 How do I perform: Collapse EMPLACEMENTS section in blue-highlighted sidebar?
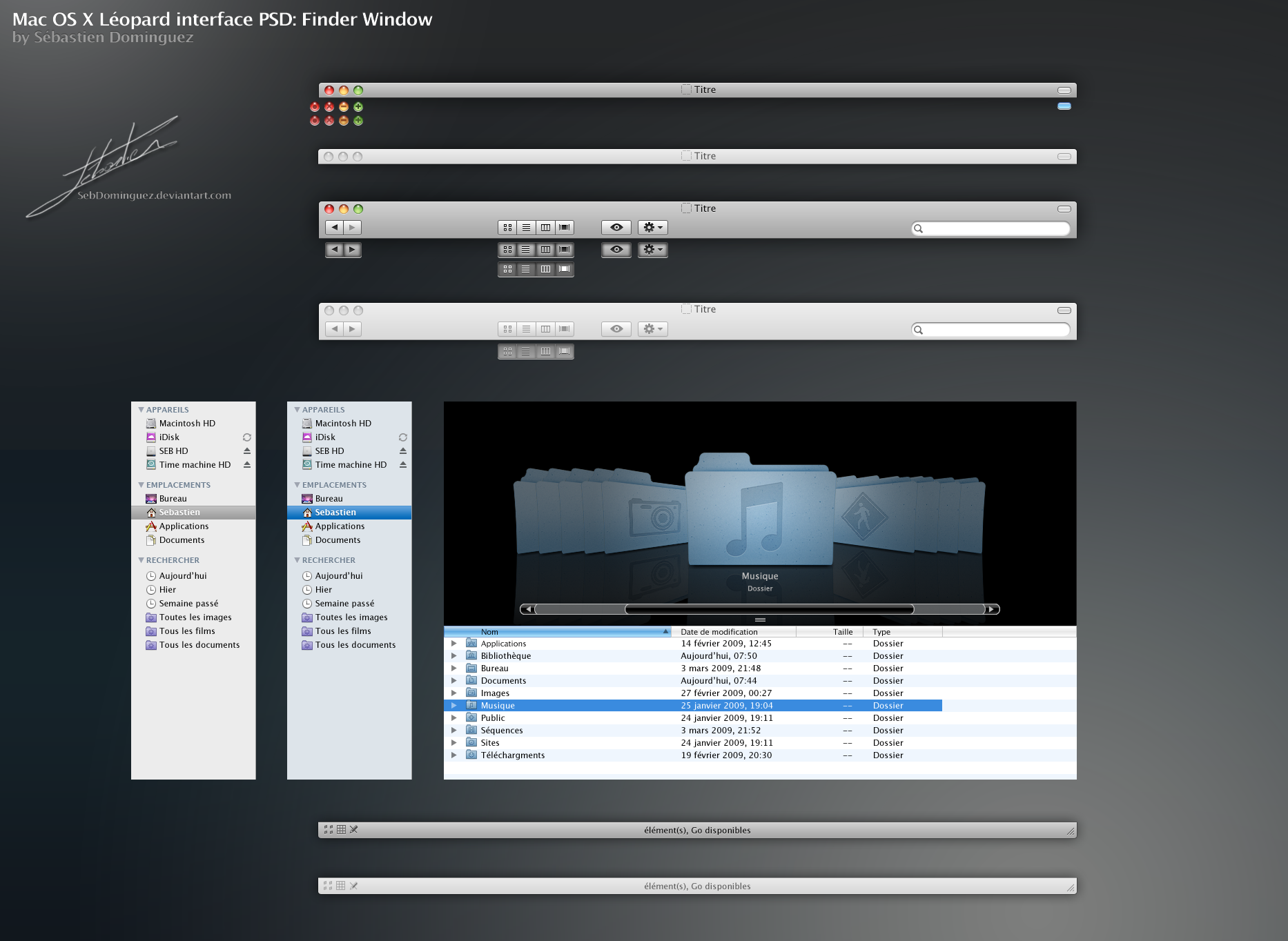pos(297,485)
